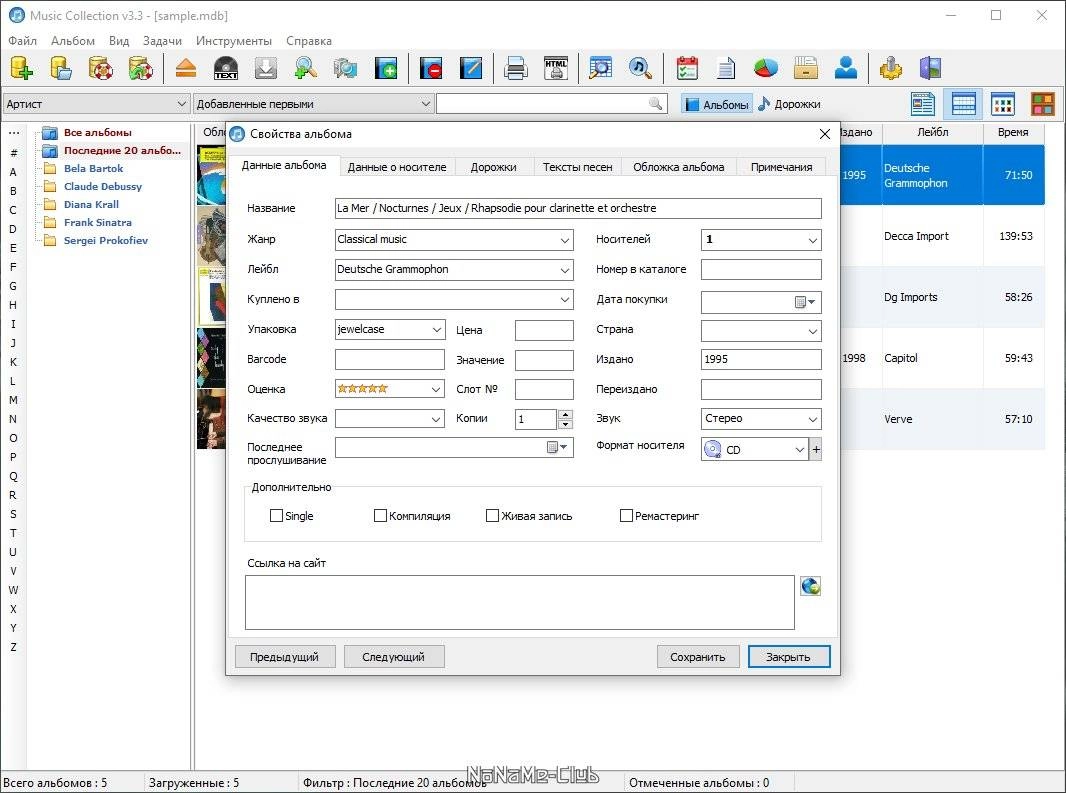
Task: Click the magnifier with green plus icon
Action: point(305,68)
